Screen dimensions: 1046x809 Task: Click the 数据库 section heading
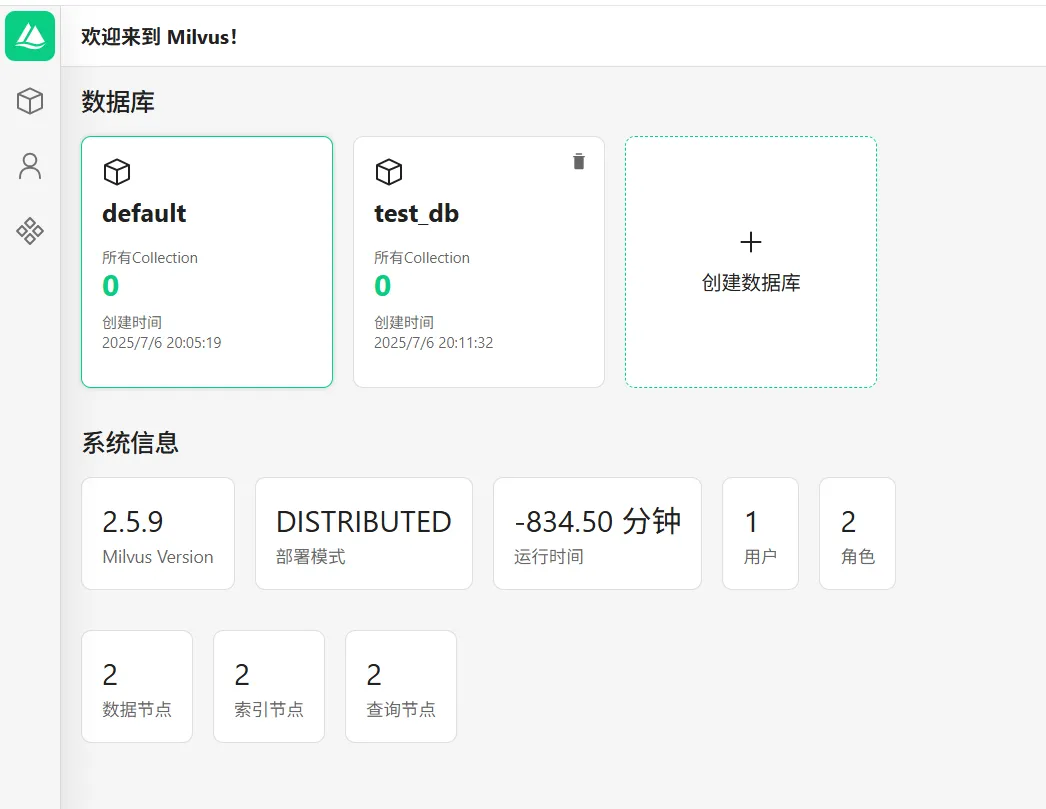(118, 102)
